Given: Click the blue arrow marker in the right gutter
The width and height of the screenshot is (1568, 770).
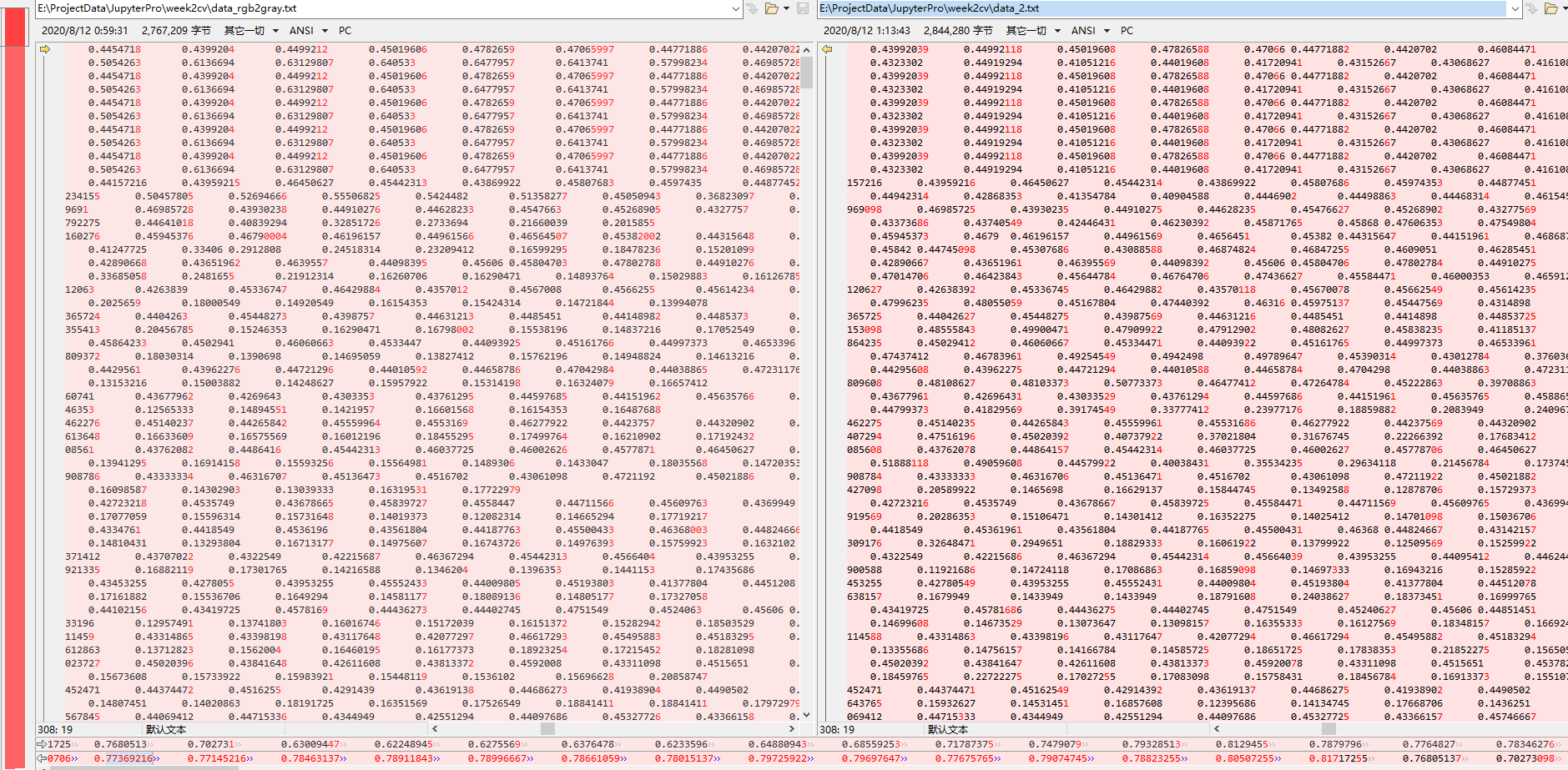Looking at the screenshot, I should [x=825, y=49].
